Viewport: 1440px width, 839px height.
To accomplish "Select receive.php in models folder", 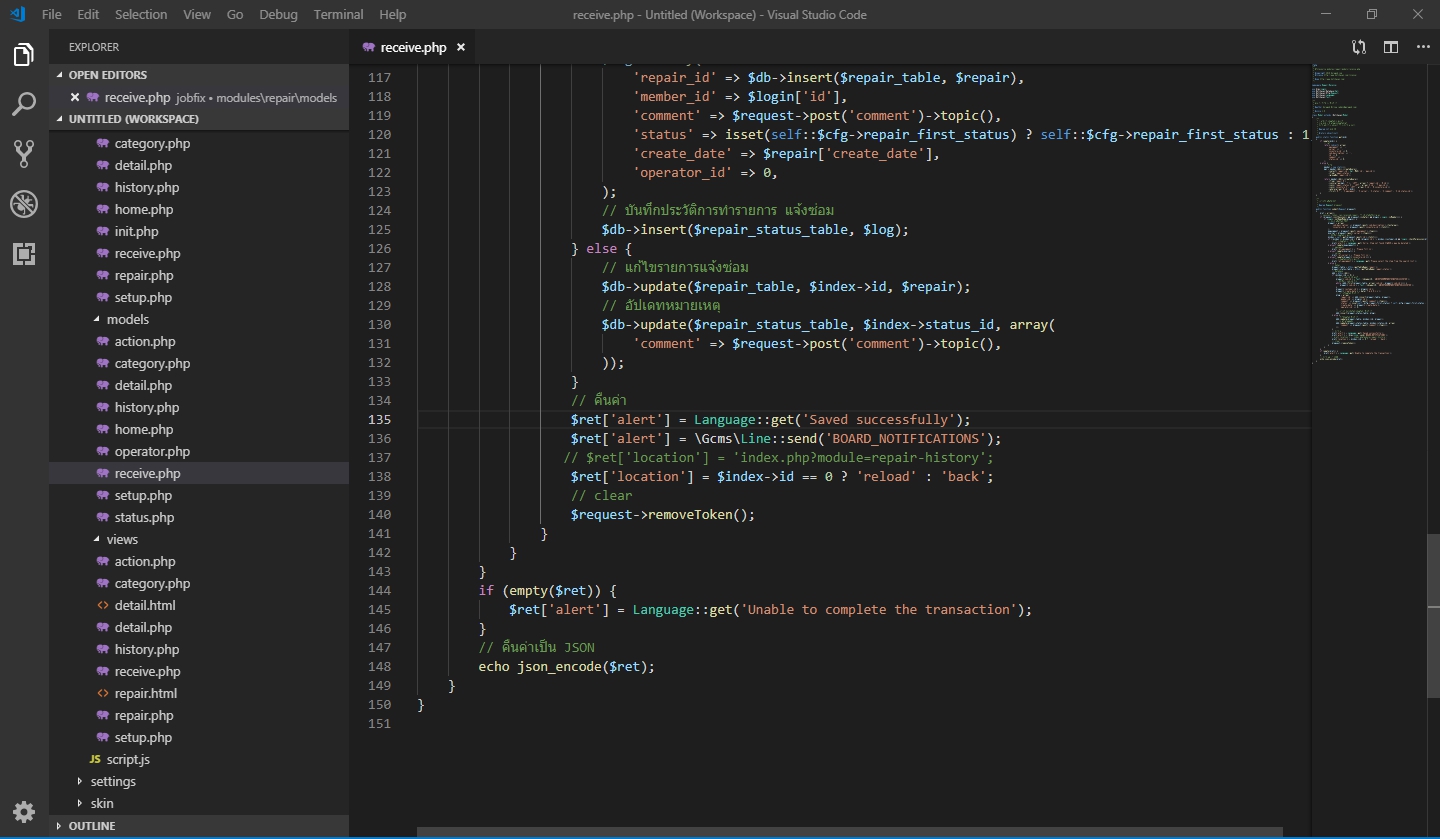I will coord(199,473).
